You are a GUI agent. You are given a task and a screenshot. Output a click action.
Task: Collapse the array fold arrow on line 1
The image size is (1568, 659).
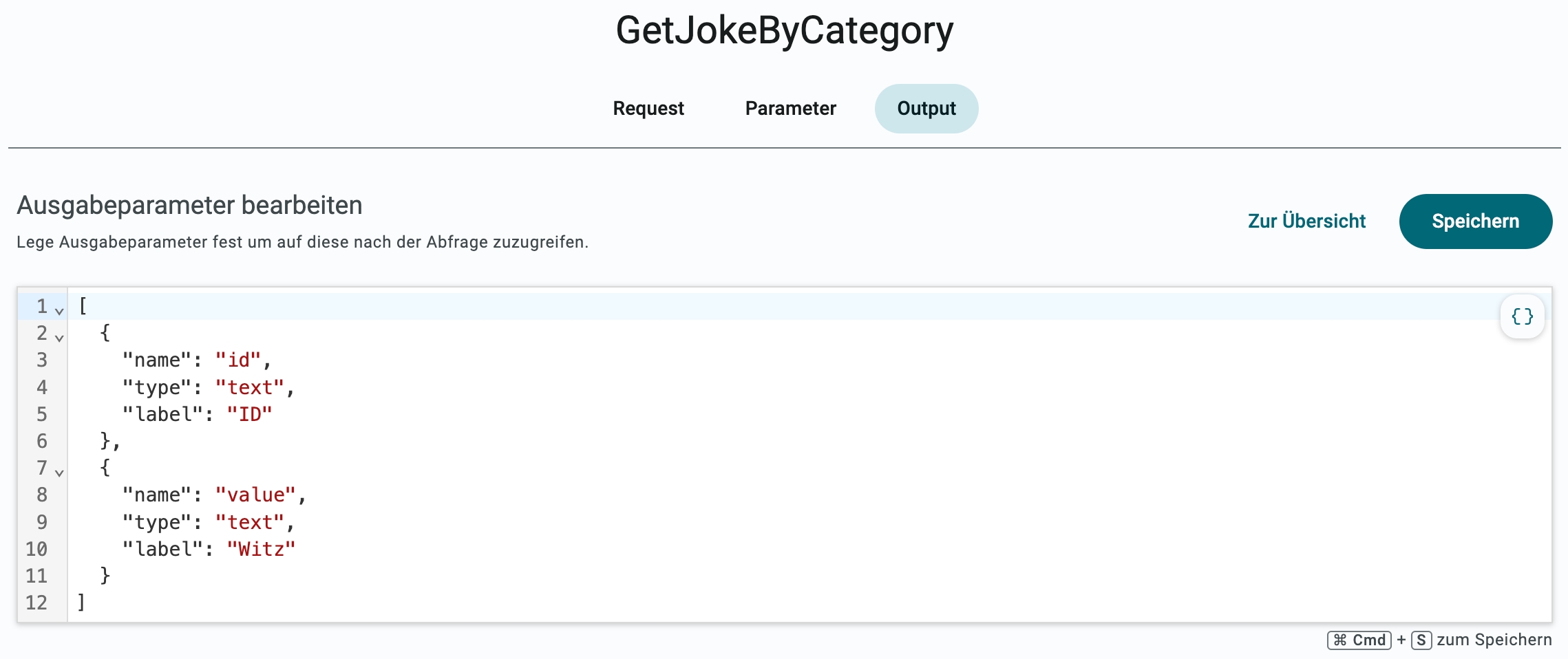59,311
